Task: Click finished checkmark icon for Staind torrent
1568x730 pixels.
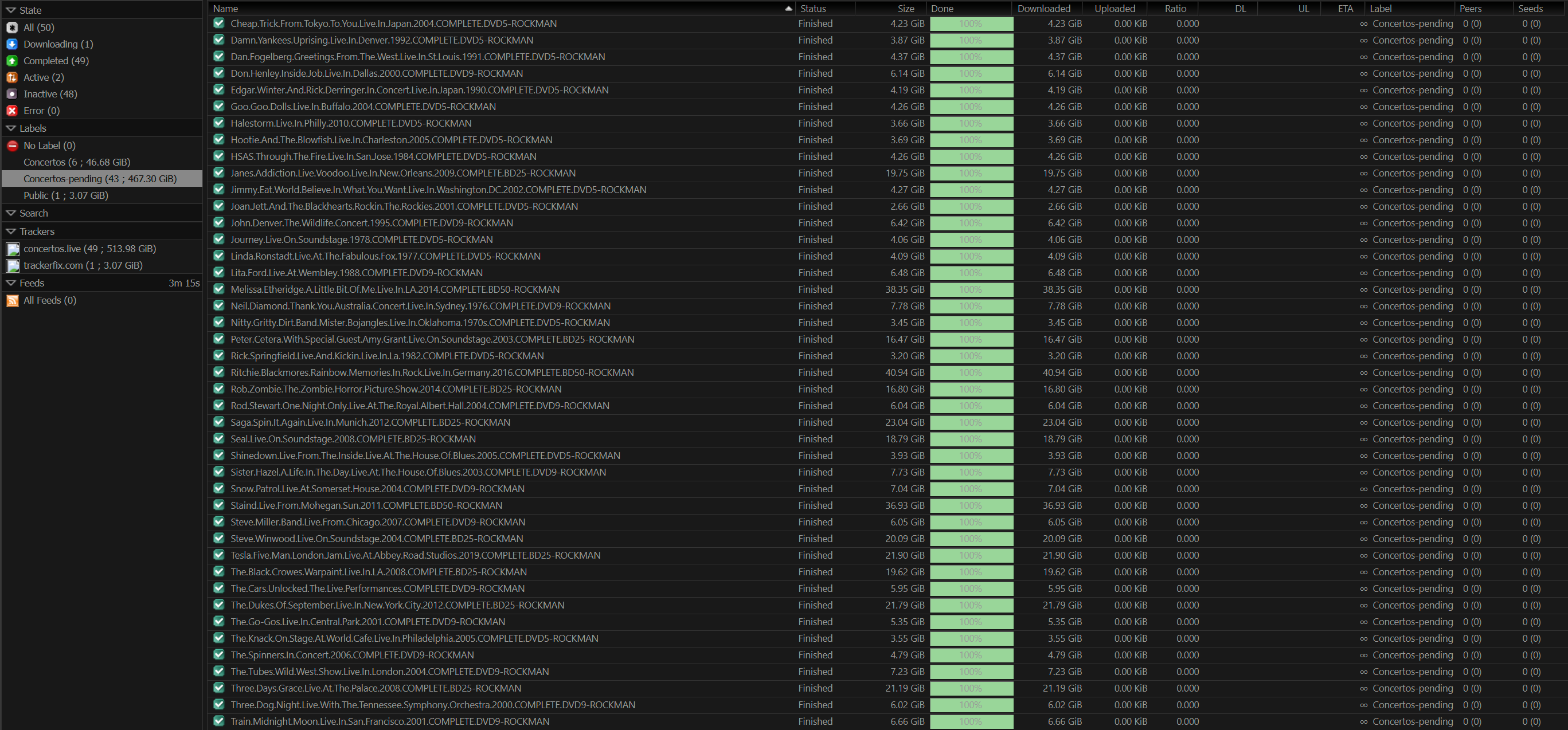Action: coord(218,505)
